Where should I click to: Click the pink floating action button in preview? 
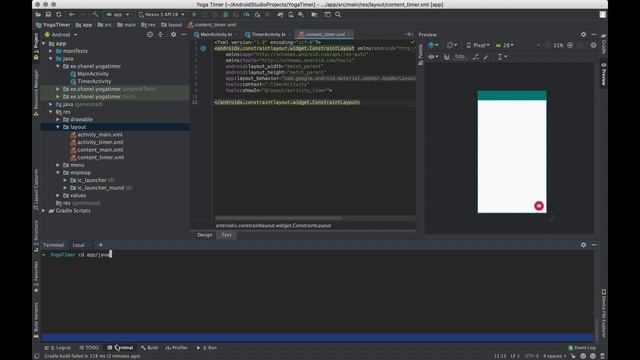(539, 206)
